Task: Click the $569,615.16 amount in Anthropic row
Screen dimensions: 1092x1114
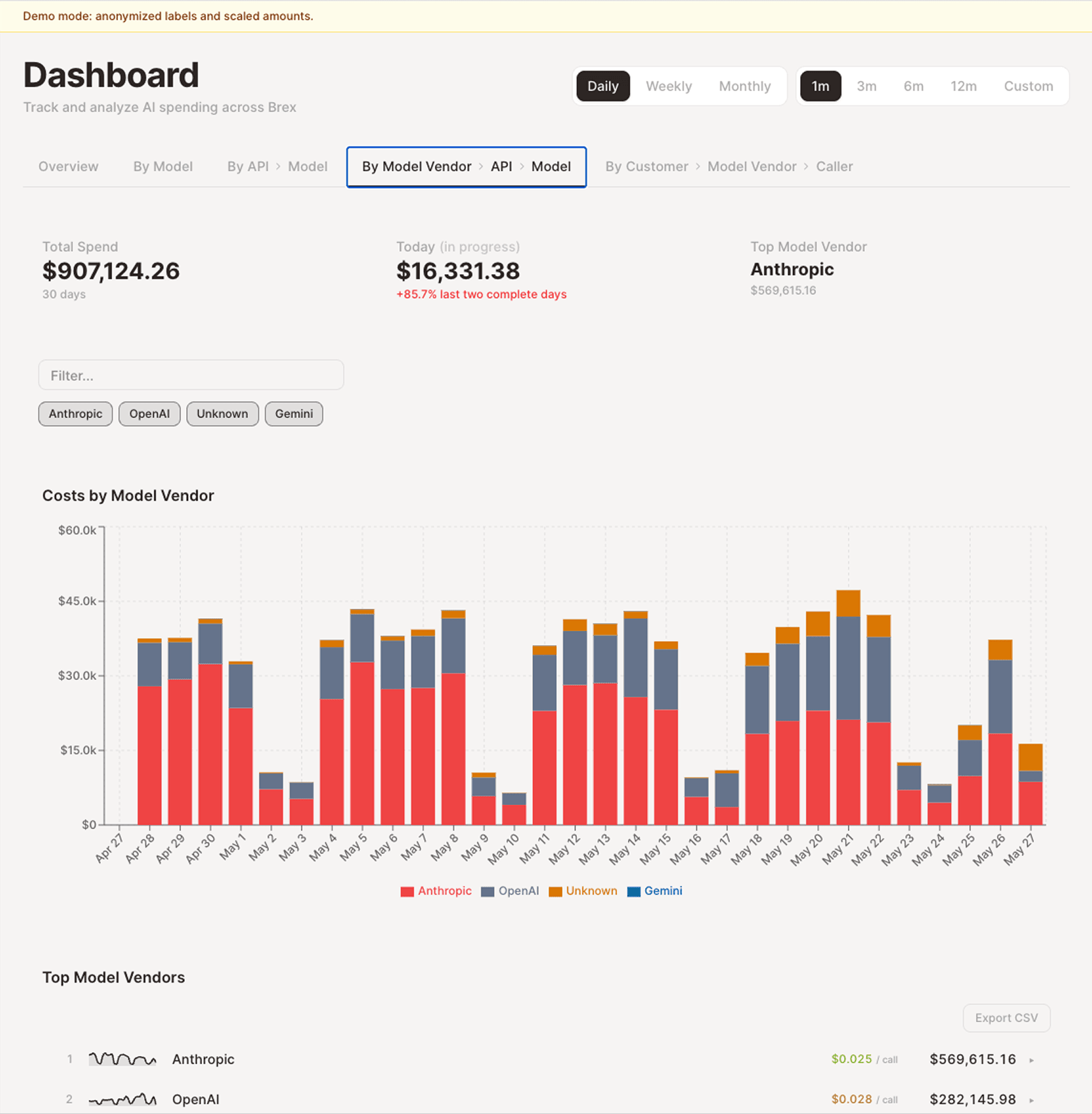Action: click(x=973, y=1059)
